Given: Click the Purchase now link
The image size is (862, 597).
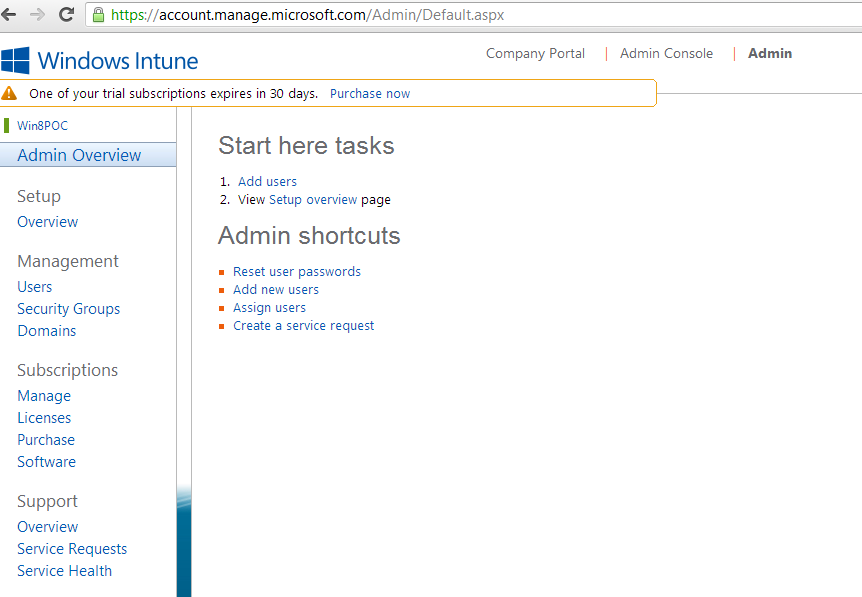Looking at the screenshot, I should click(x=369, y=93).
